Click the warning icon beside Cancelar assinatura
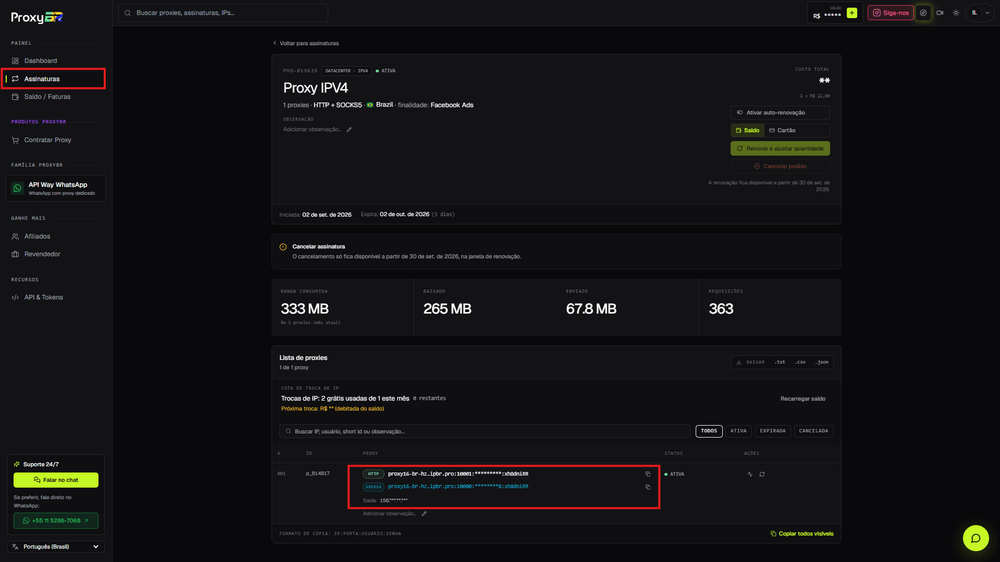The width and height of the screenshot is (1000, 562). (283, 247)
